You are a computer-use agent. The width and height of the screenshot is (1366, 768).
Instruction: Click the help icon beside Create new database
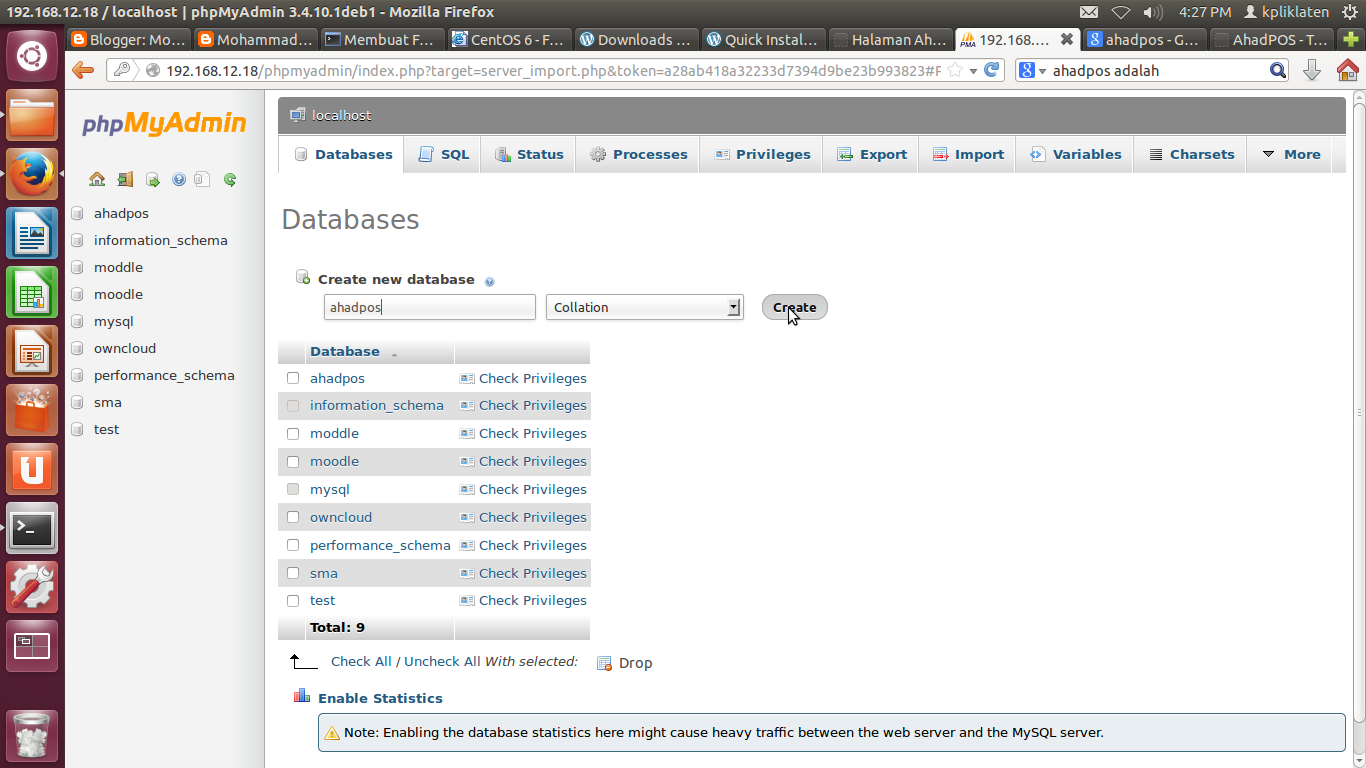[x=490, y=282]
